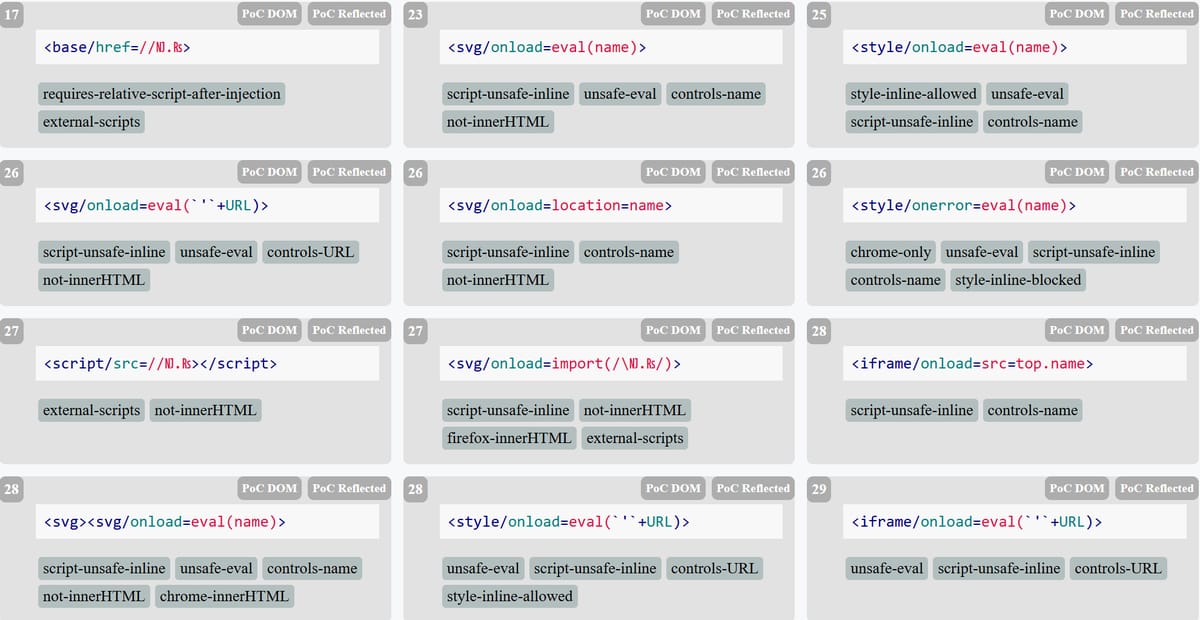The image size is (1200, 620).
Task: Open PoC DOM for the base/href payload
Action: [x=270, y=14]
